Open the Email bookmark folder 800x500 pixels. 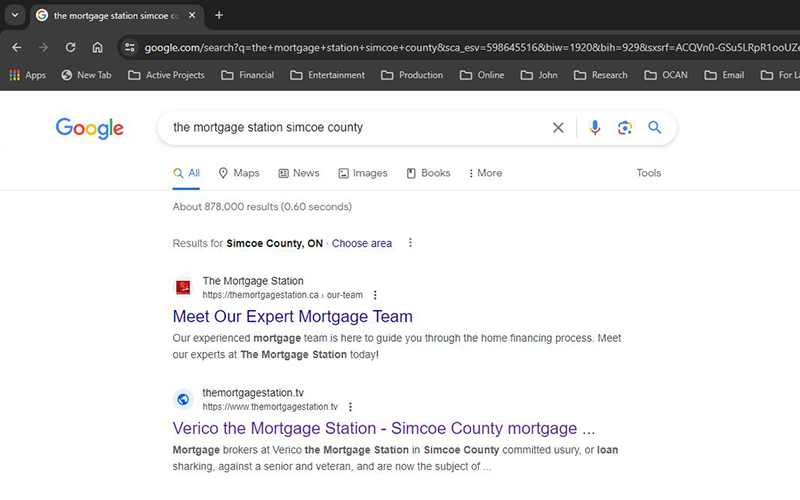point(724,75)
